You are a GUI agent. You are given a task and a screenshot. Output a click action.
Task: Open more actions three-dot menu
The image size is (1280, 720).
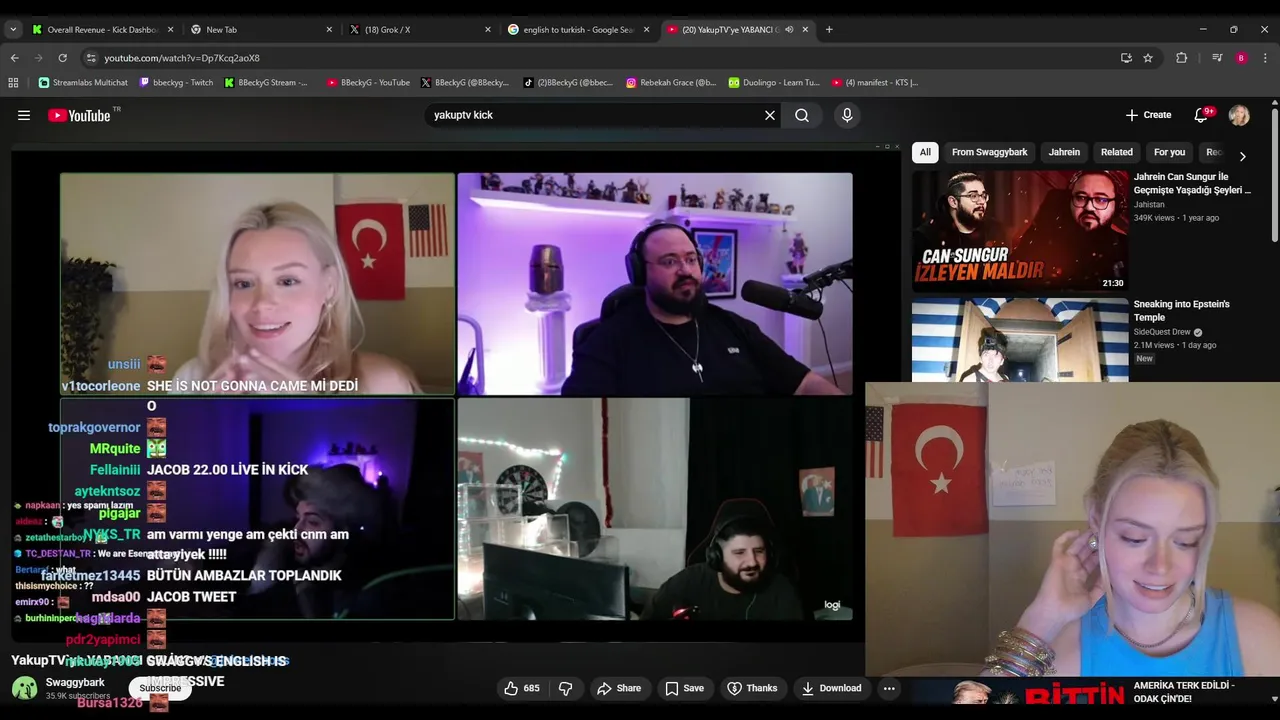point(889,688)
